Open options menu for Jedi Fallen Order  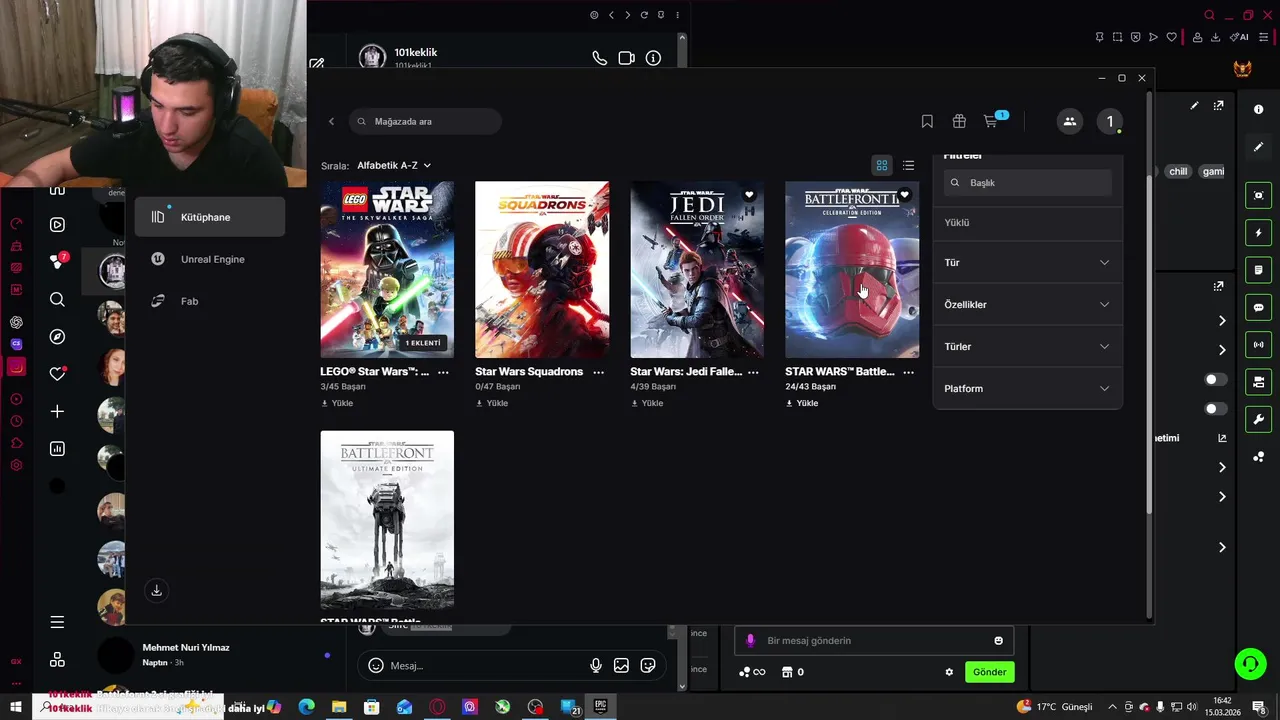[x=753, y=372]
